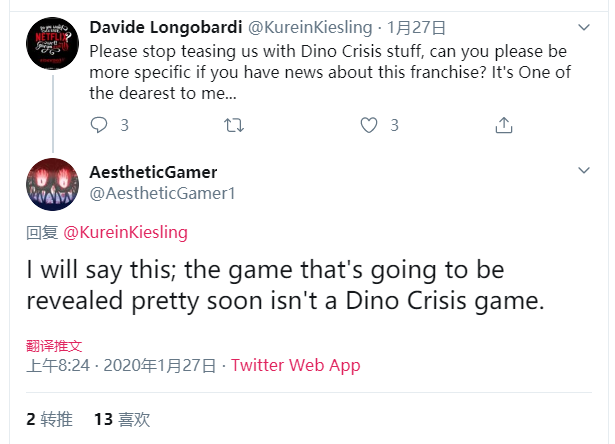View the 13 喜欢 likes list

click(x=122, y=419)
